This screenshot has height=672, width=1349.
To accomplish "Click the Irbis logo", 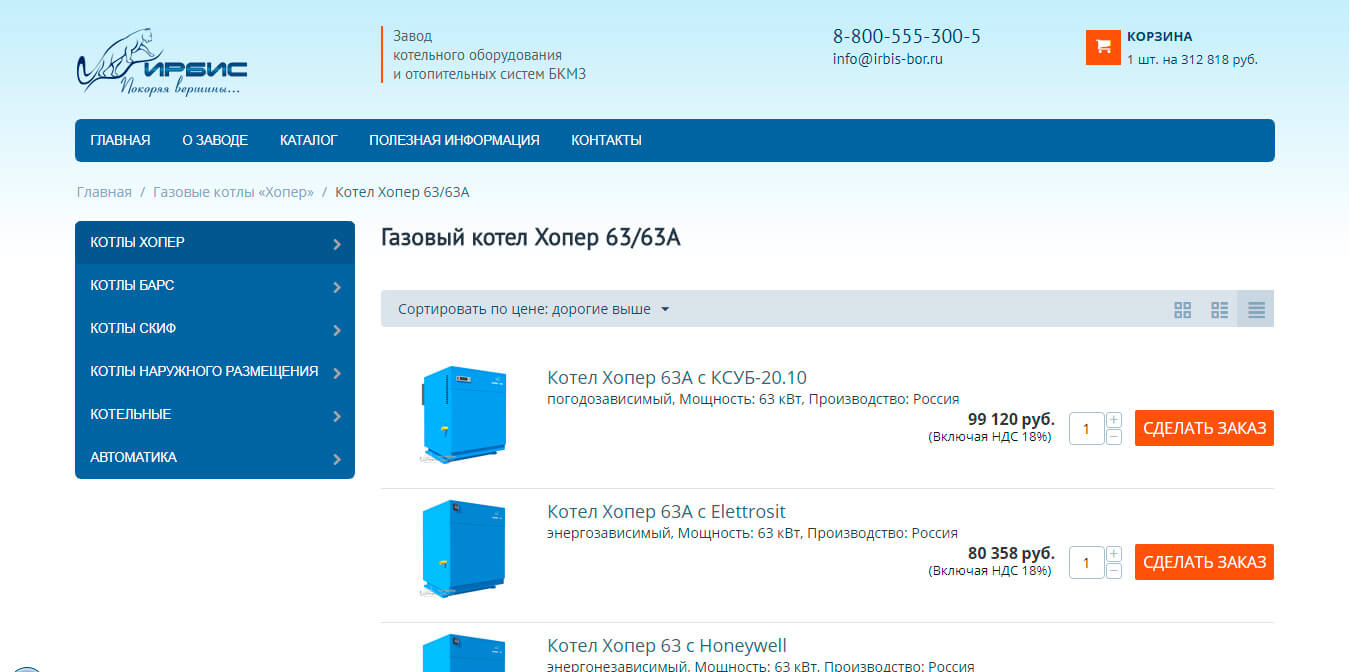I will point(161,63).
